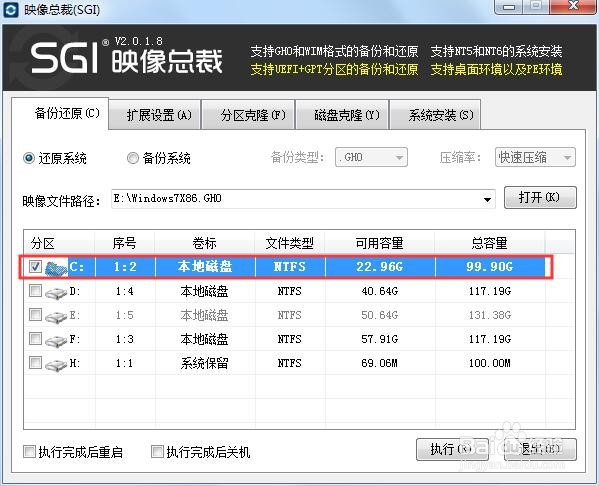Enable 执行完成后关机 checkbox

pos(157,452)
